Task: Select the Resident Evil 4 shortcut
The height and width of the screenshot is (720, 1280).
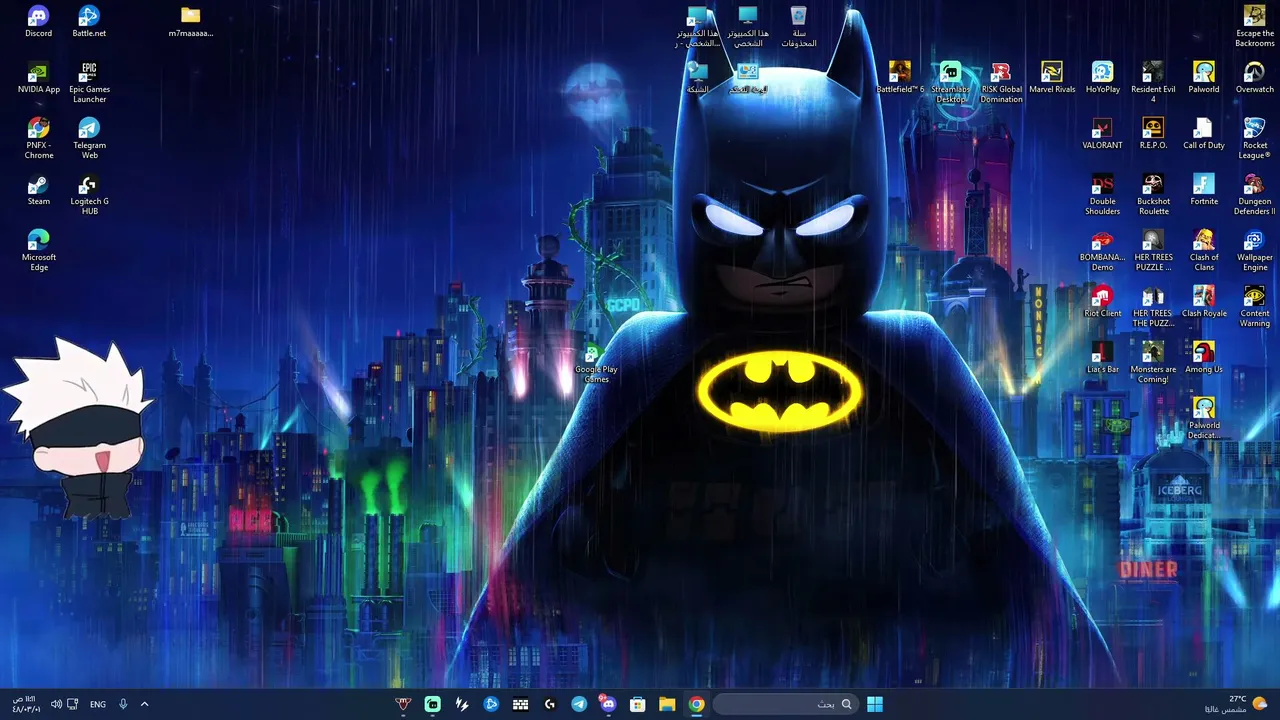Action: click(x=1153, y=82)
